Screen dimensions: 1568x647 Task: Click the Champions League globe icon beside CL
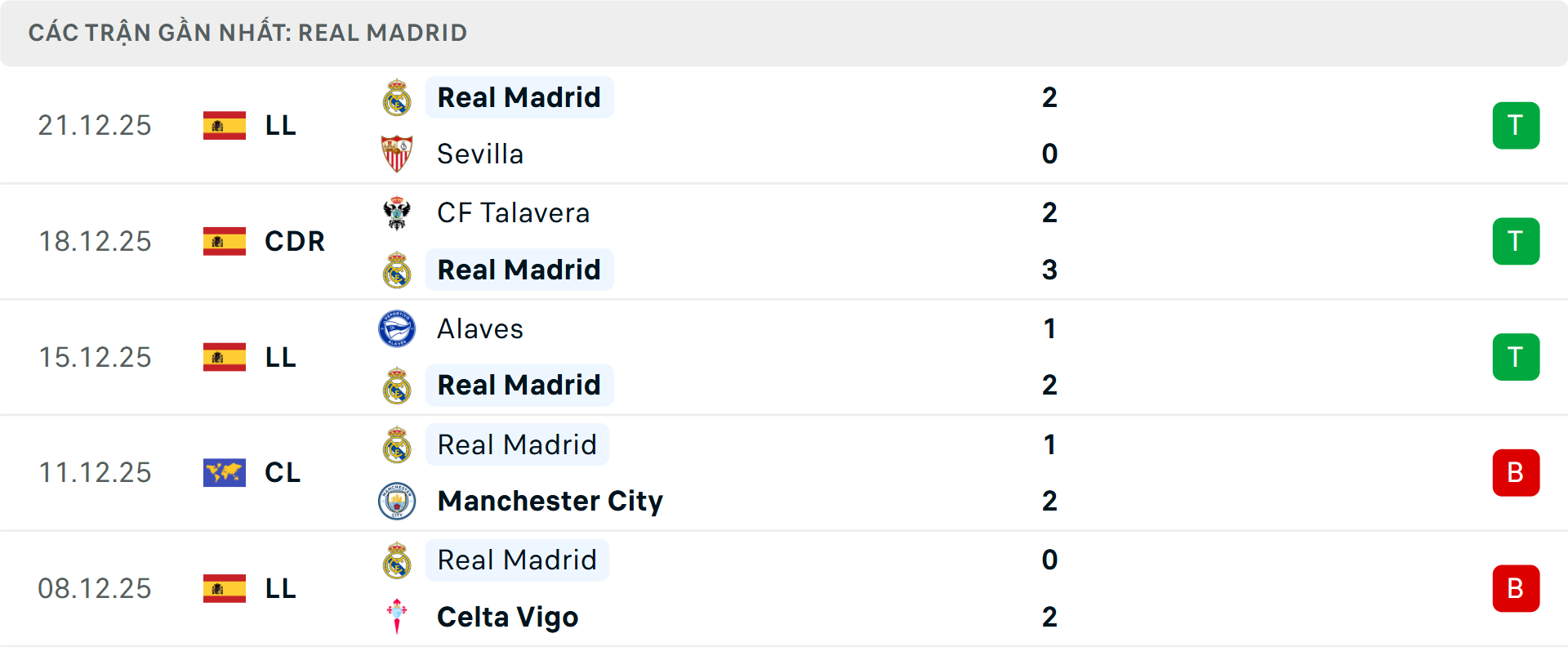click(x=223, y=472)
